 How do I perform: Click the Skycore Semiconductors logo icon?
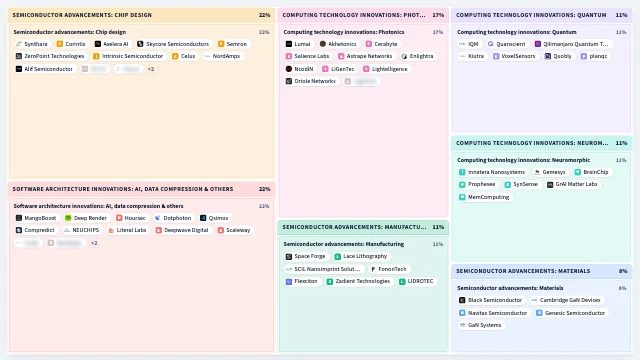[x=140, y=44]
